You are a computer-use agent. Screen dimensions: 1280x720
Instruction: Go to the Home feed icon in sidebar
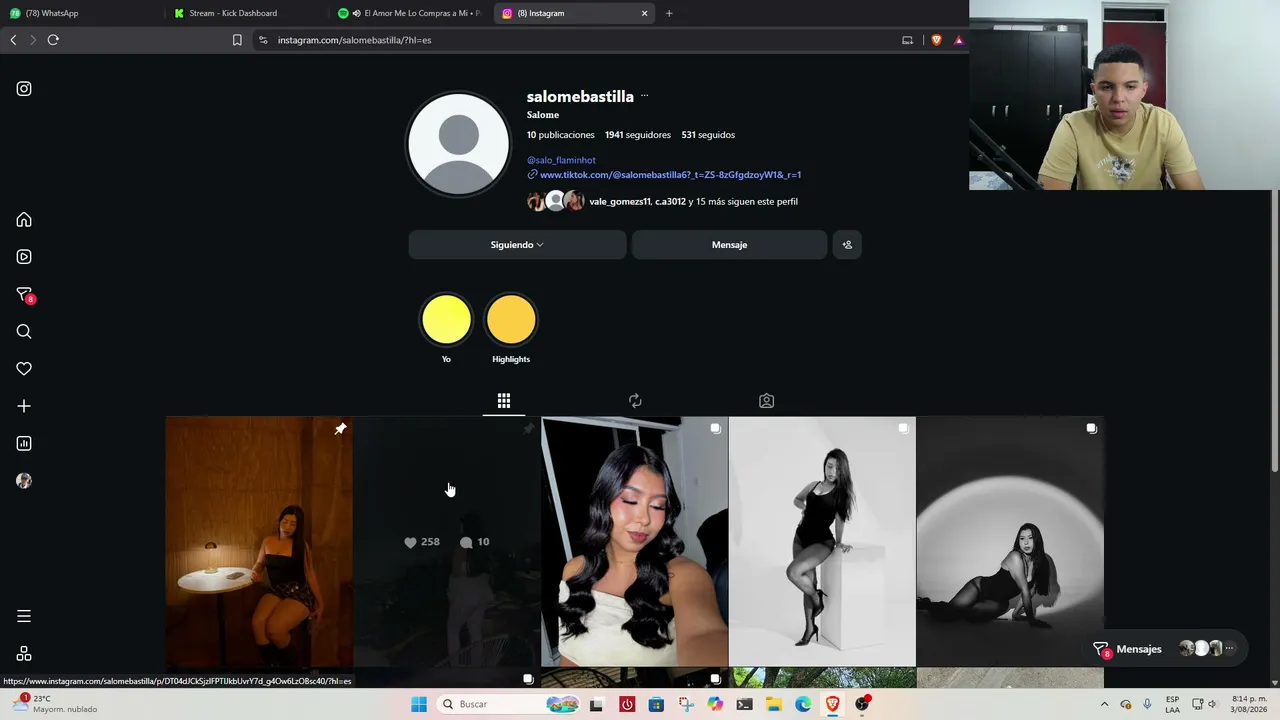pyautogui.click(x=24, y=220)
